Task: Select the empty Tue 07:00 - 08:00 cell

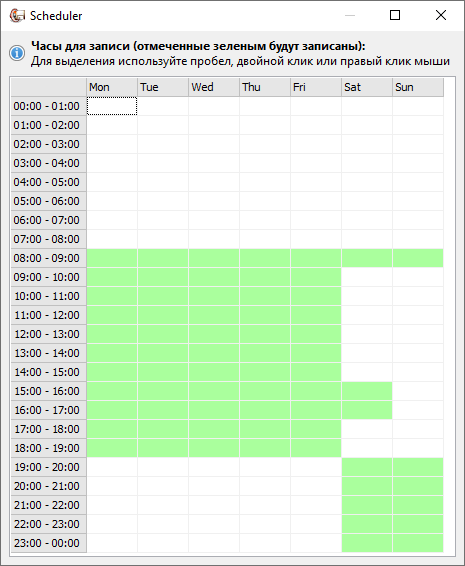Action: (x=163, y=239)
